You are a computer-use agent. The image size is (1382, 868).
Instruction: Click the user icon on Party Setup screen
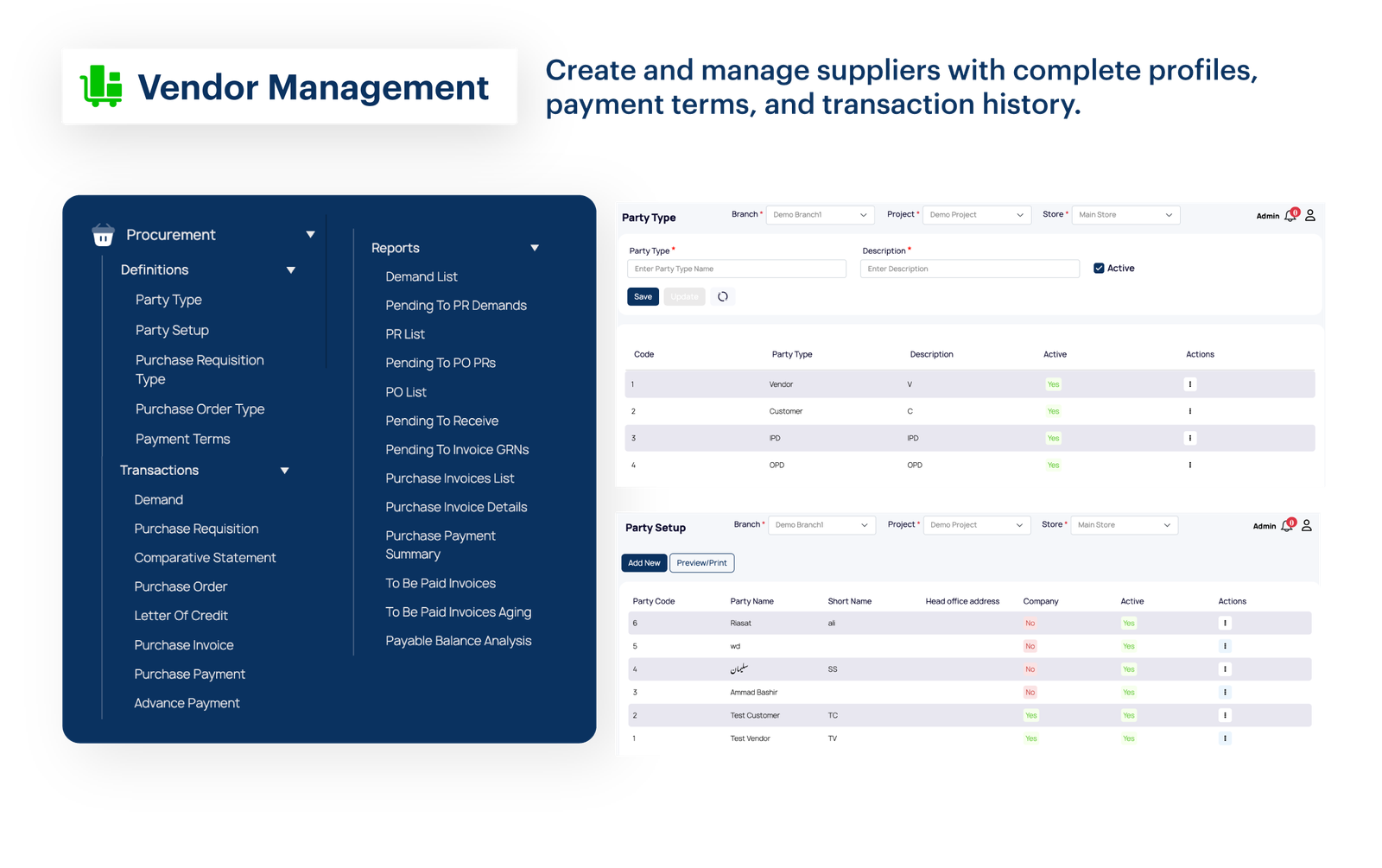(1306, 524)
